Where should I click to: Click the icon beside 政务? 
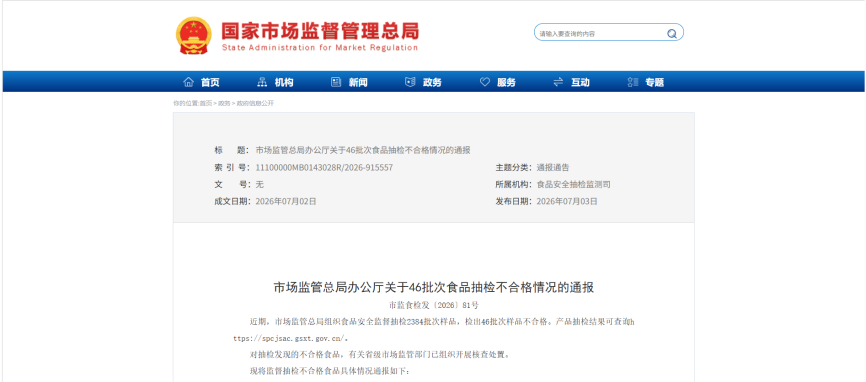(x=410, y=82)
